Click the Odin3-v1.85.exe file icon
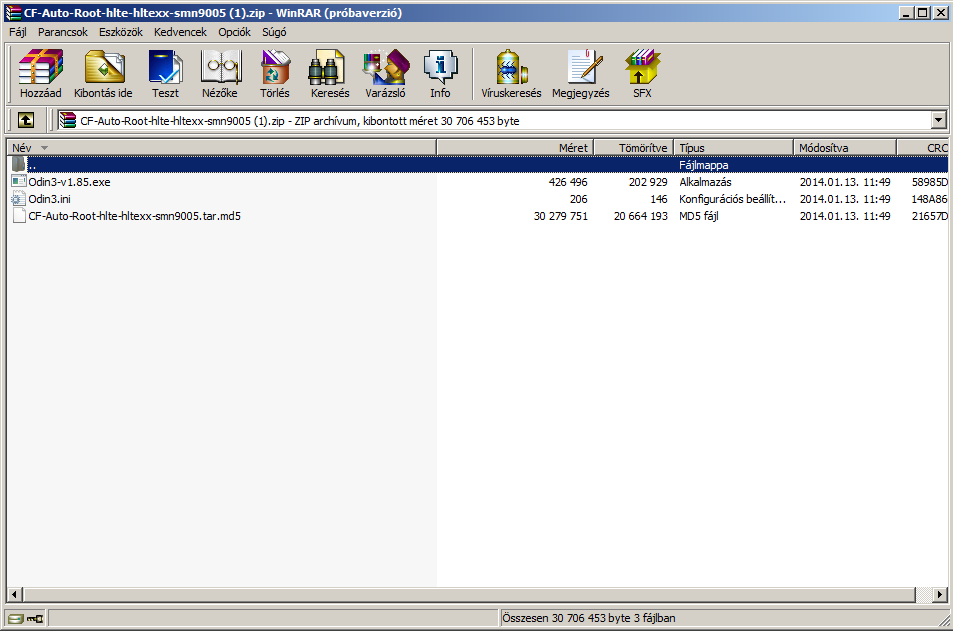 pyautogui.click(x=19, y=182)
